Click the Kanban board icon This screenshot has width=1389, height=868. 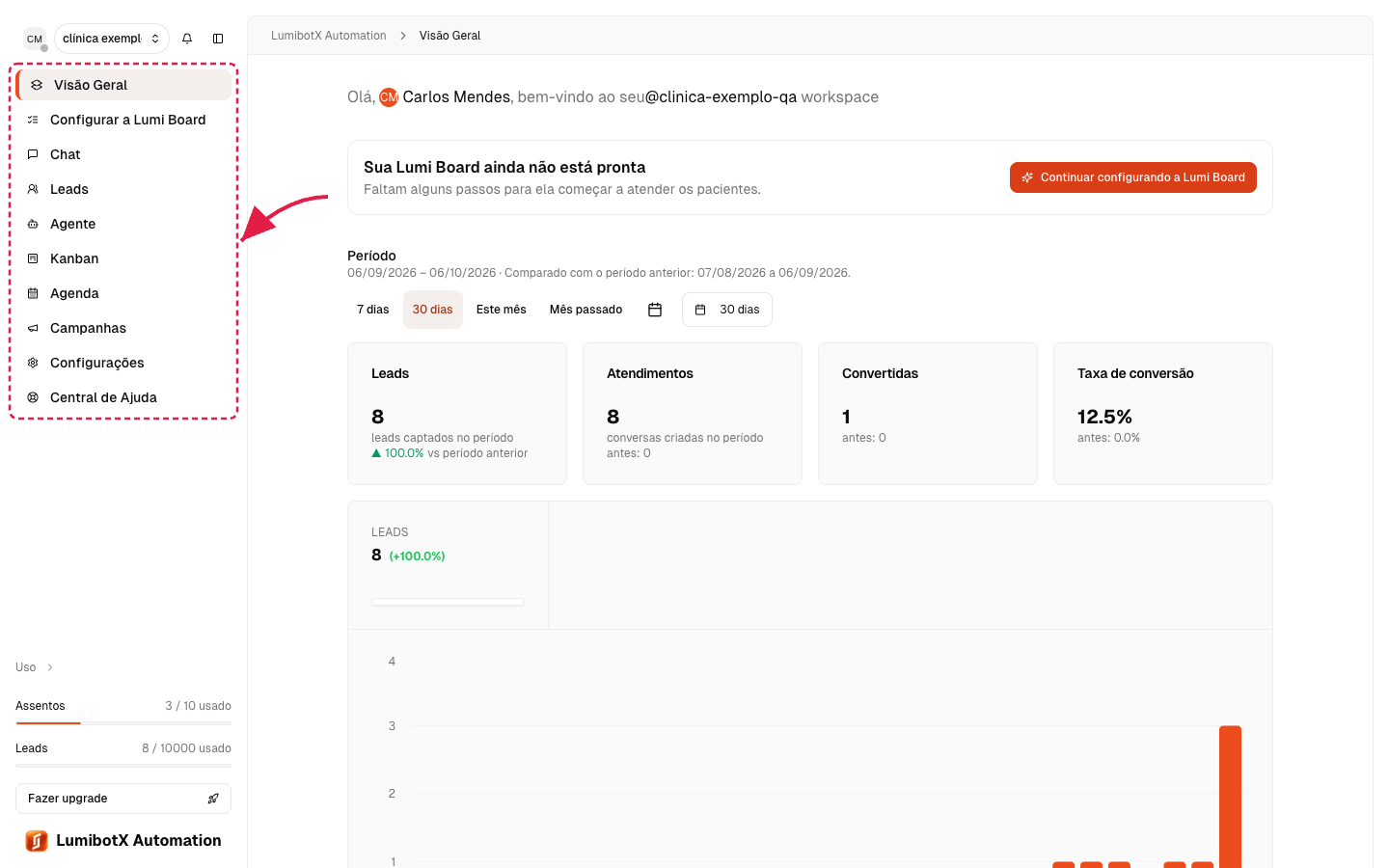[x=33, y=258]
